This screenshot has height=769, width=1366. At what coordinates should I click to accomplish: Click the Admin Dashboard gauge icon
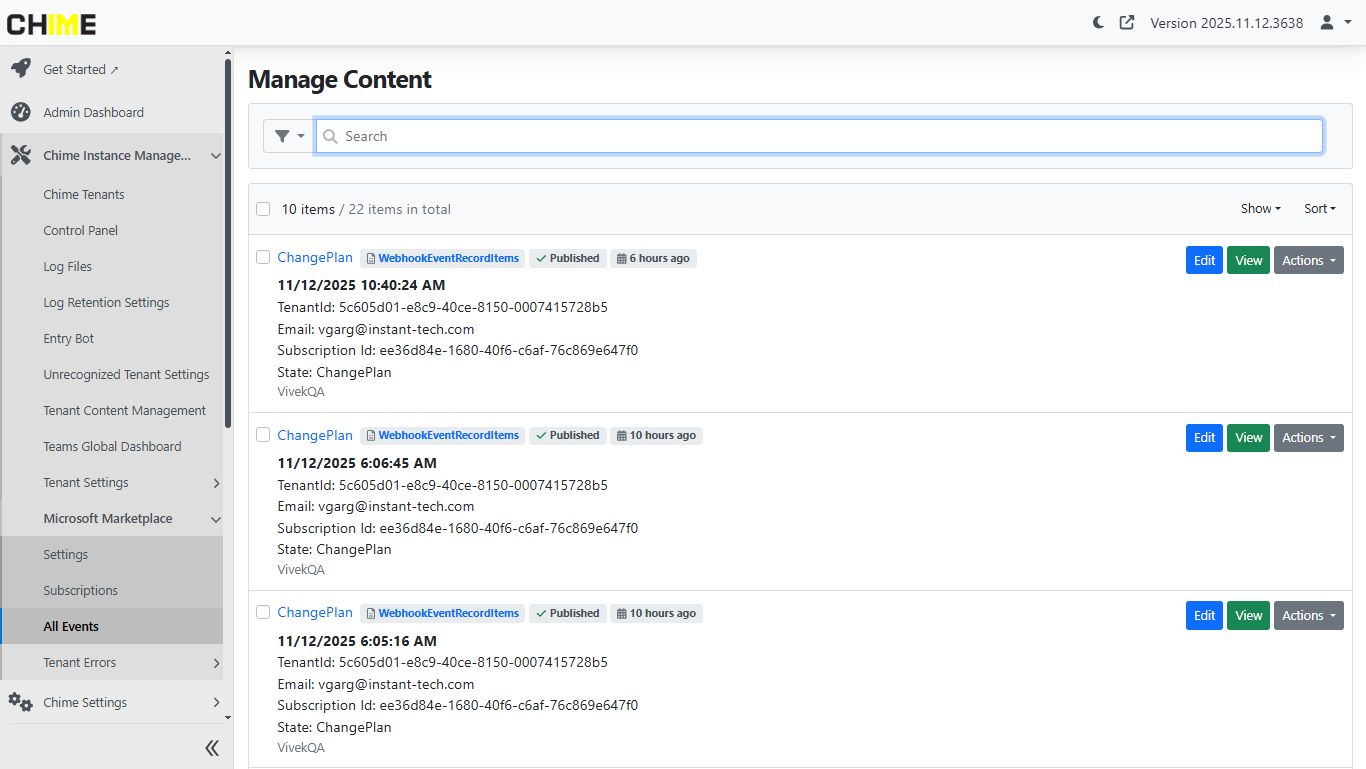click(20, 112)
